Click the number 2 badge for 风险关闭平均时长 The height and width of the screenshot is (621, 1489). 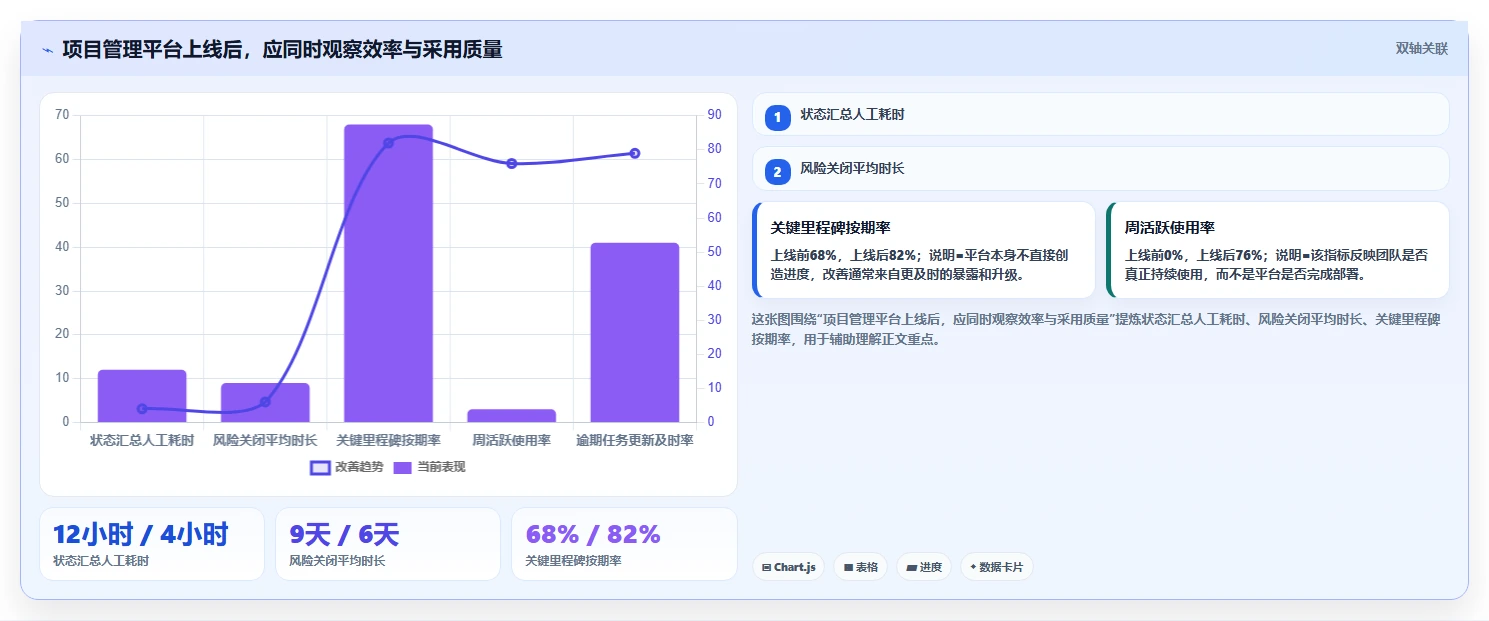(777, 171)
